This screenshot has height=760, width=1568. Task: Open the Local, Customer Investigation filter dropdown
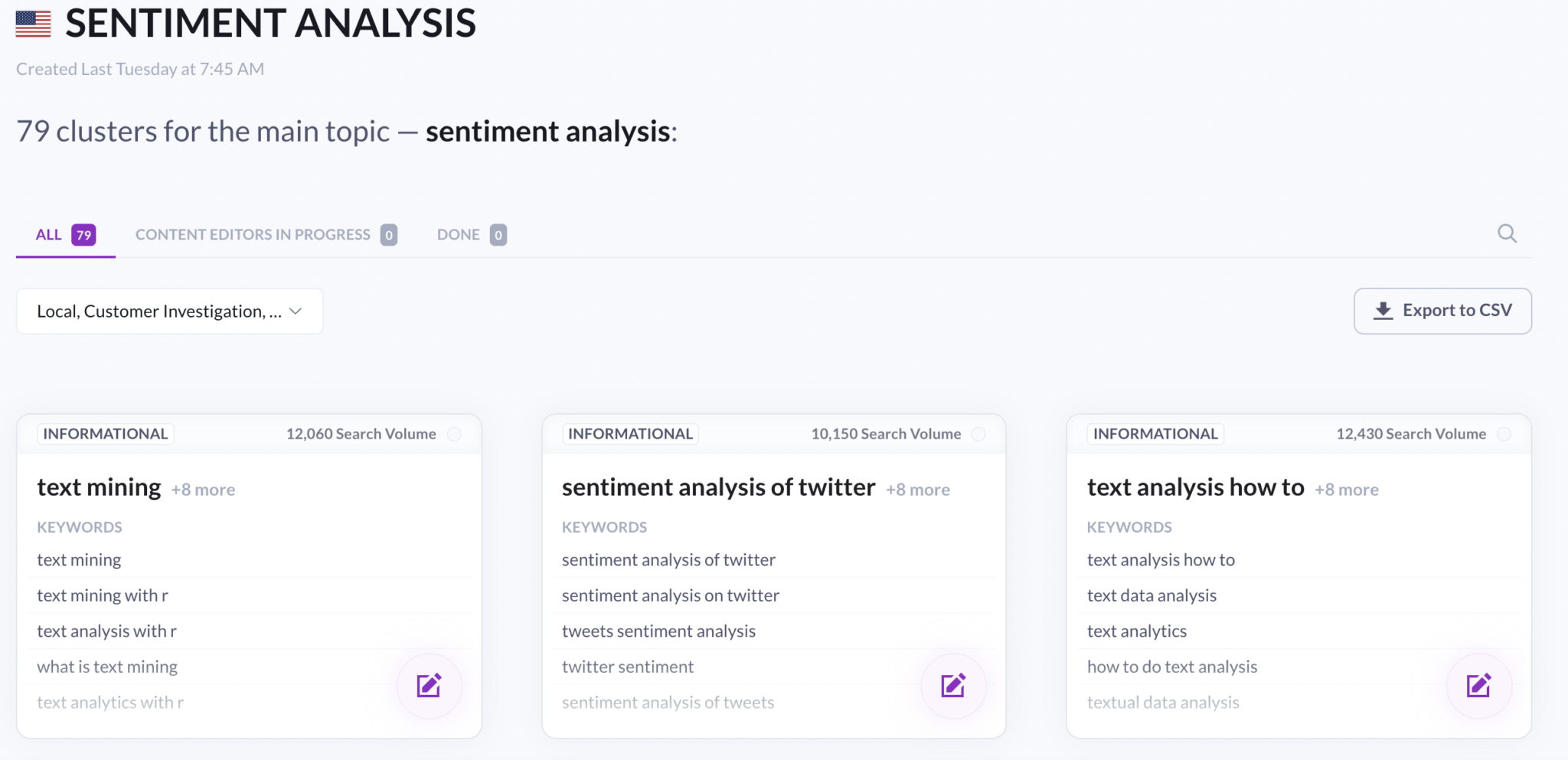point(169,311)
